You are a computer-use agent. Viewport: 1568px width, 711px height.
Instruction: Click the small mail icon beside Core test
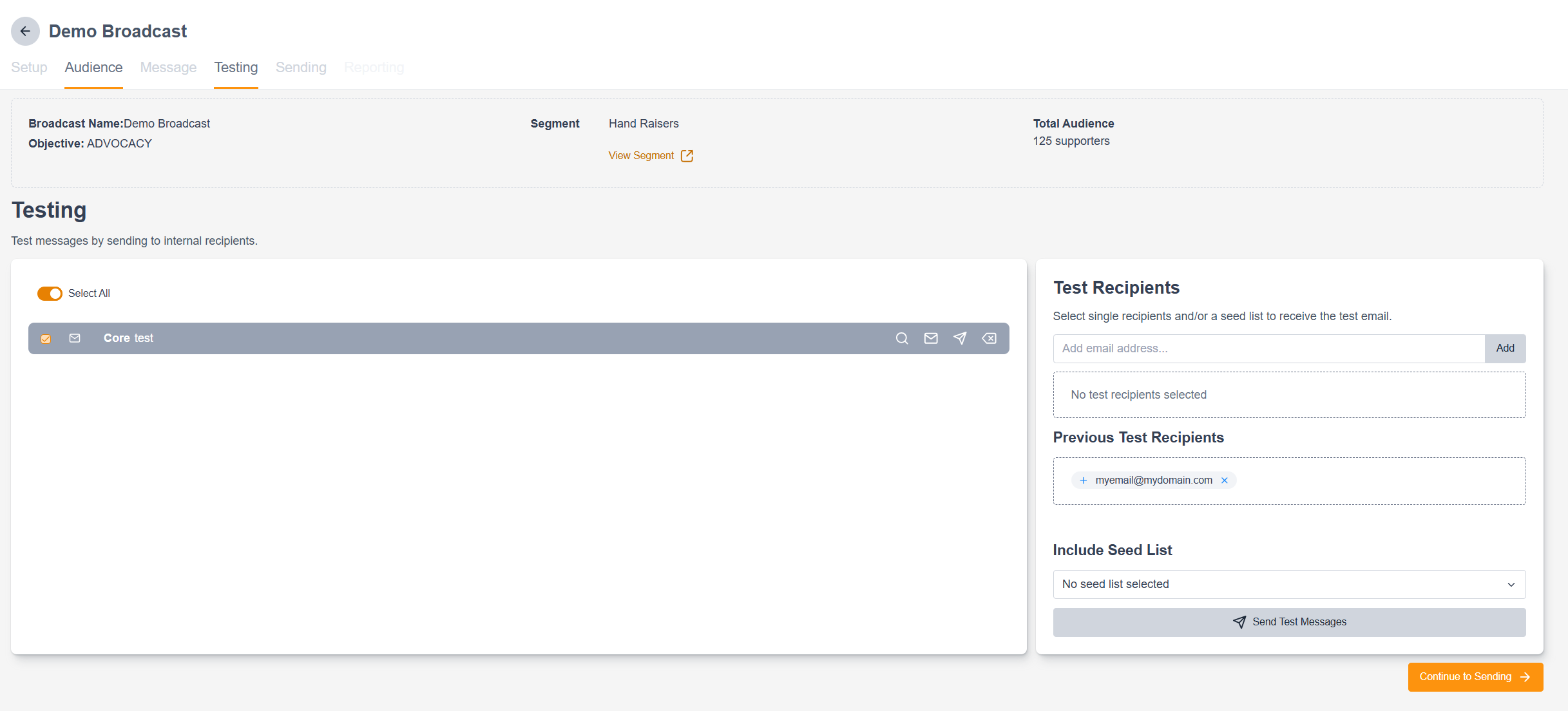(75, 338)
